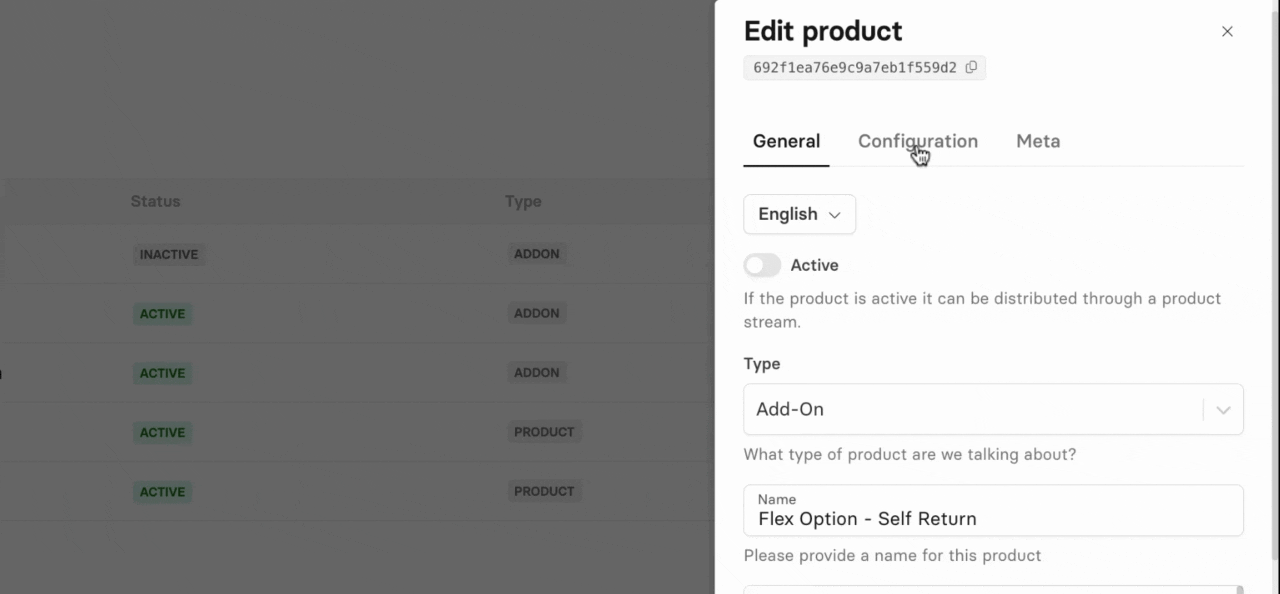Select the General tab
This screenshot has width=1280, height=594.
click(x=786, y=141)
